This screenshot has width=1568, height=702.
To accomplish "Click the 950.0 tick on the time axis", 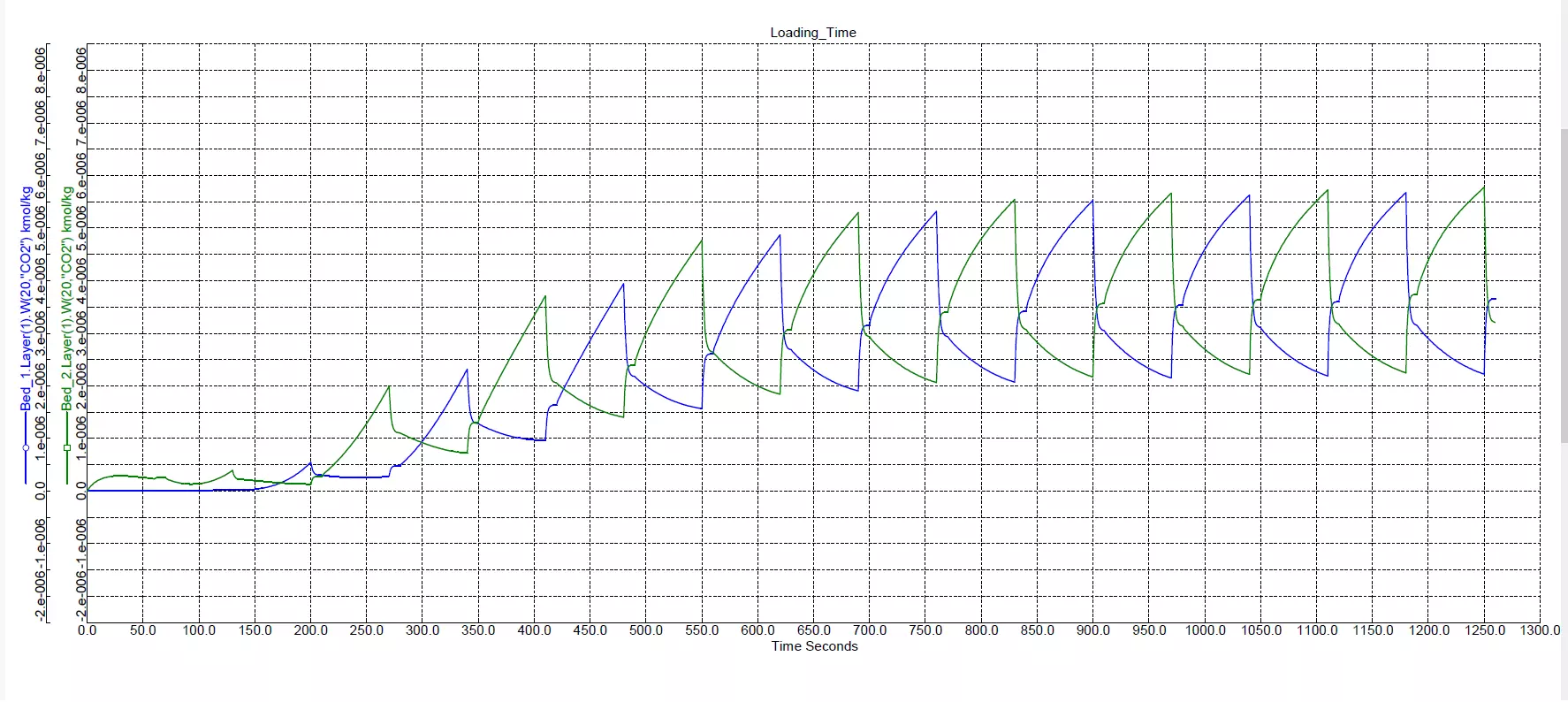I will 1149,630.
